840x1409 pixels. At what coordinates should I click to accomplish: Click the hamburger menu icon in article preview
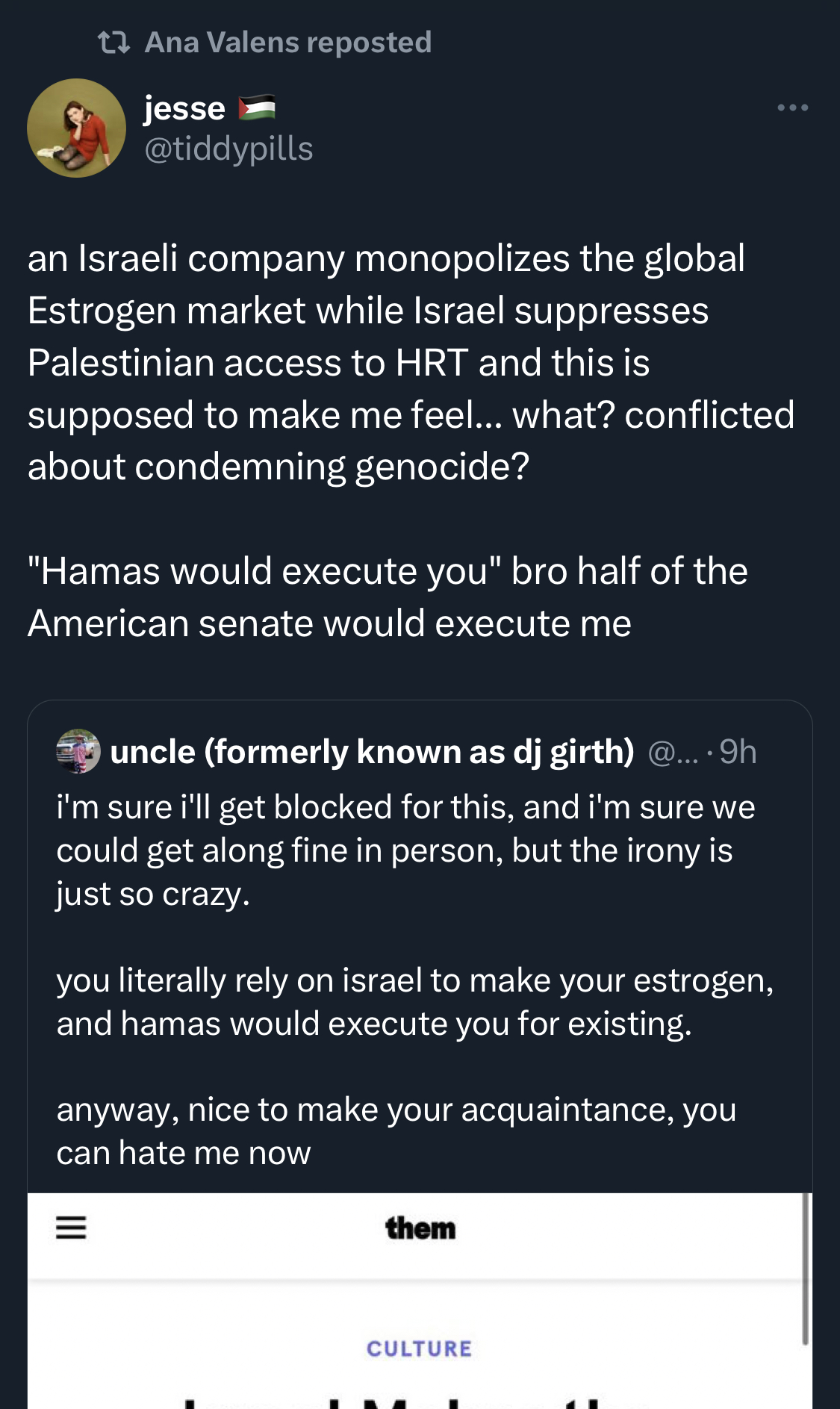pyautogui.click(x=71, y=1228)
